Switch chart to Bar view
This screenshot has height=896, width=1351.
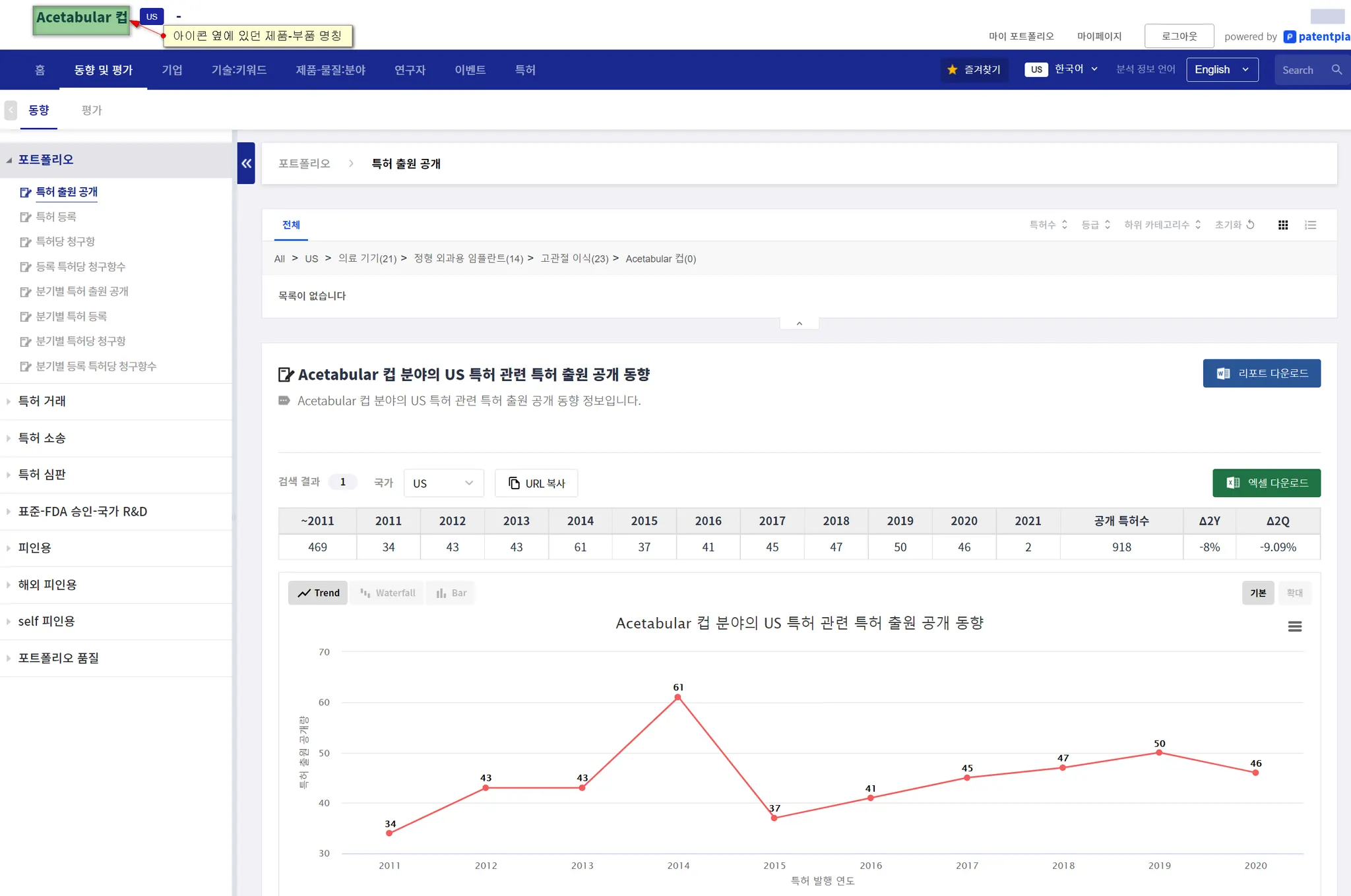tap(451, 593)
